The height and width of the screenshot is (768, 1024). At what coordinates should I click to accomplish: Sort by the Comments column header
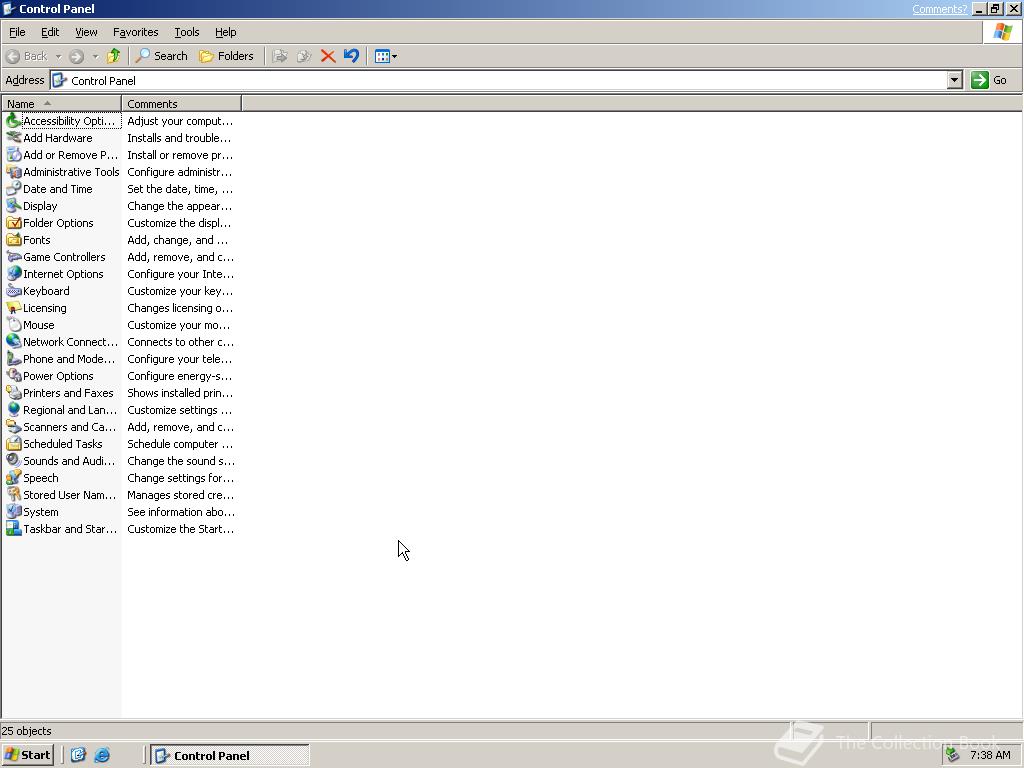click(x=182, y=104)
